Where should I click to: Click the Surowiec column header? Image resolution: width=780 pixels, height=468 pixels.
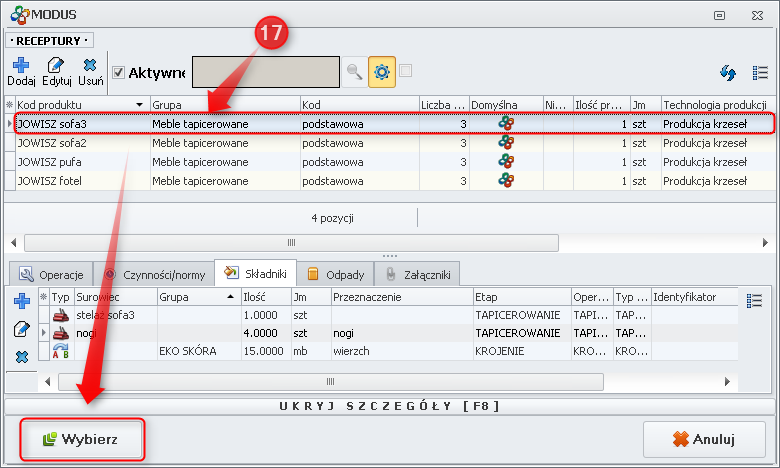pyautogui.click(x=115, y=297)
